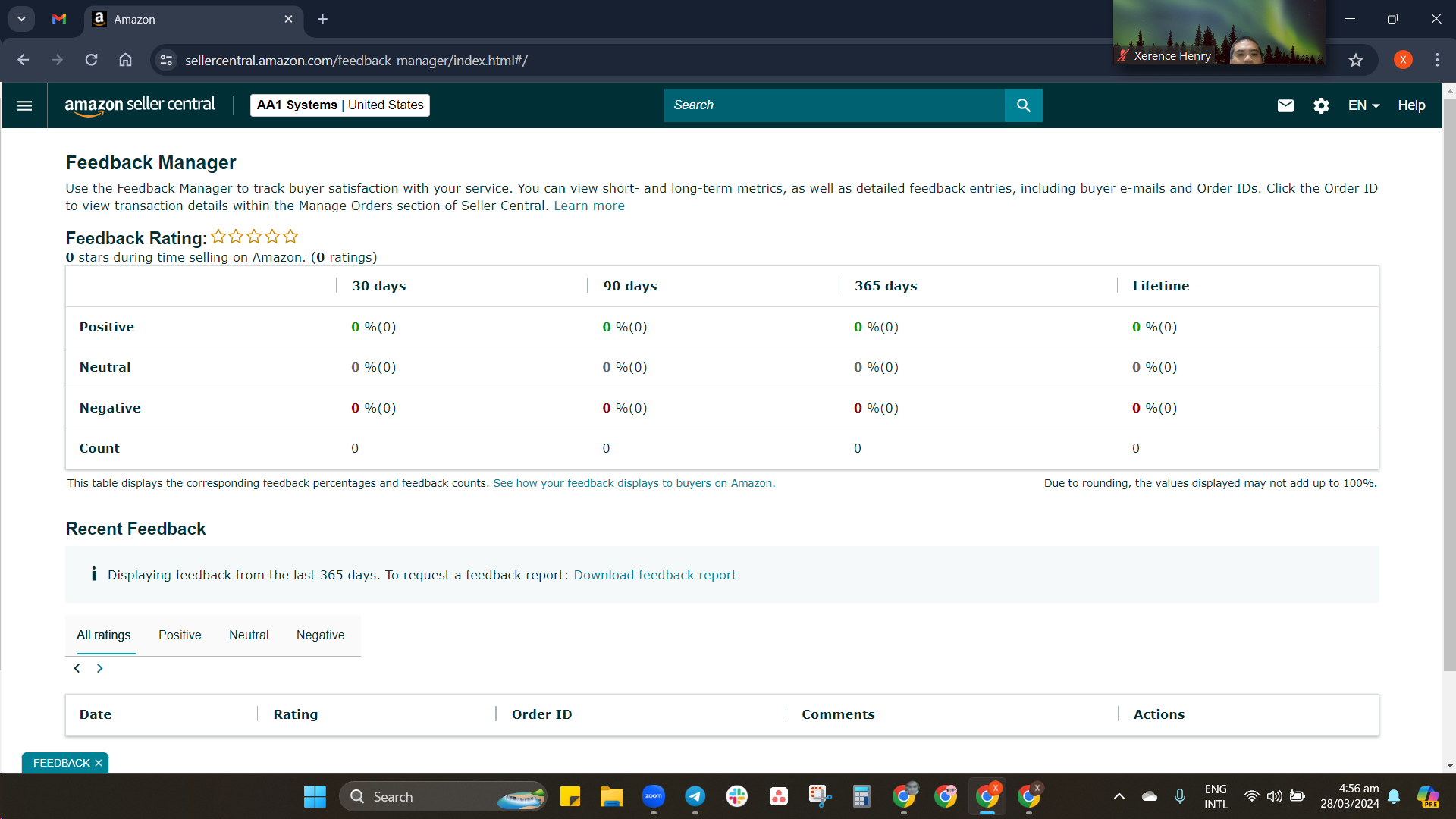Open the tab search dropdown arrow
The height and width of the screenshot is (819, 1456).
coord(21,19)
